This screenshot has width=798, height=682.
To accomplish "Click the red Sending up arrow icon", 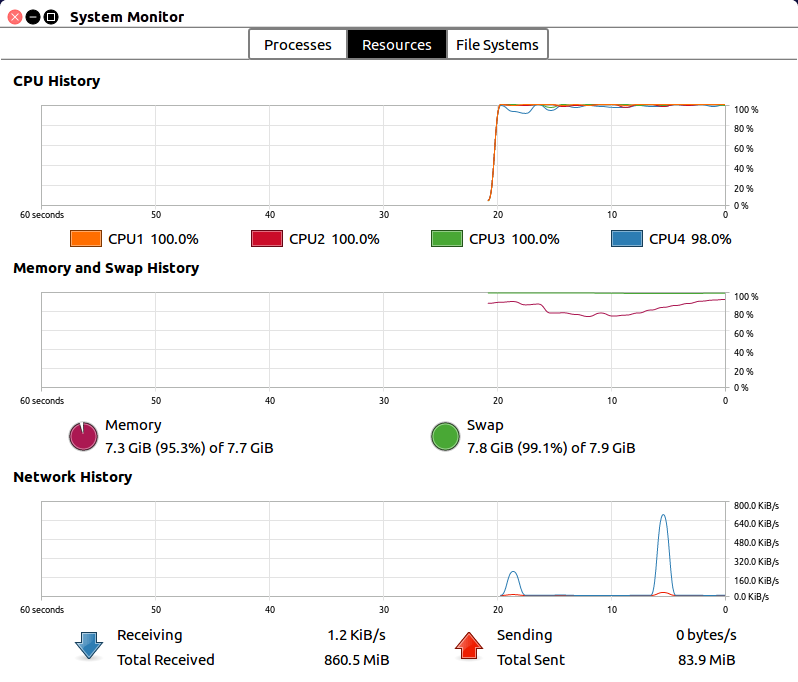I will click(468, 646).
